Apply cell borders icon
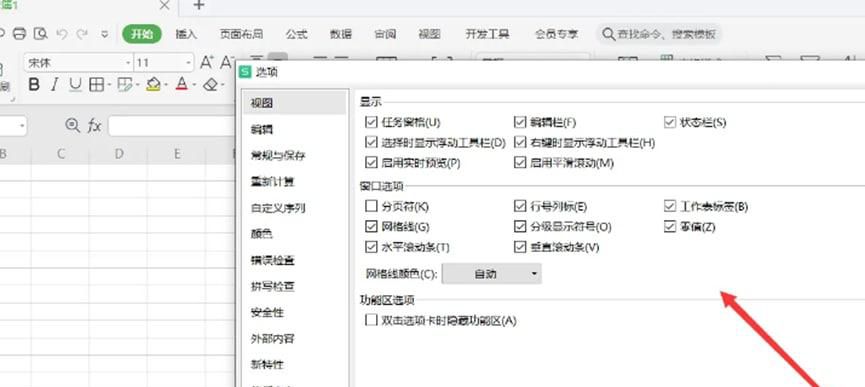The image size is (865, 387). [x=97, y=84]
